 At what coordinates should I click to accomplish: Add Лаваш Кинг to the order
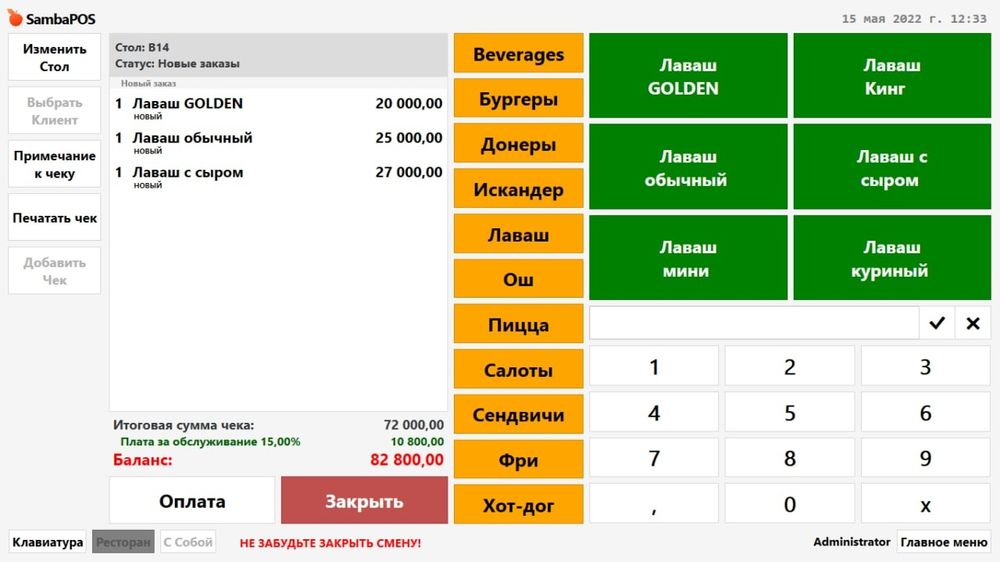[x=892, y=76]
